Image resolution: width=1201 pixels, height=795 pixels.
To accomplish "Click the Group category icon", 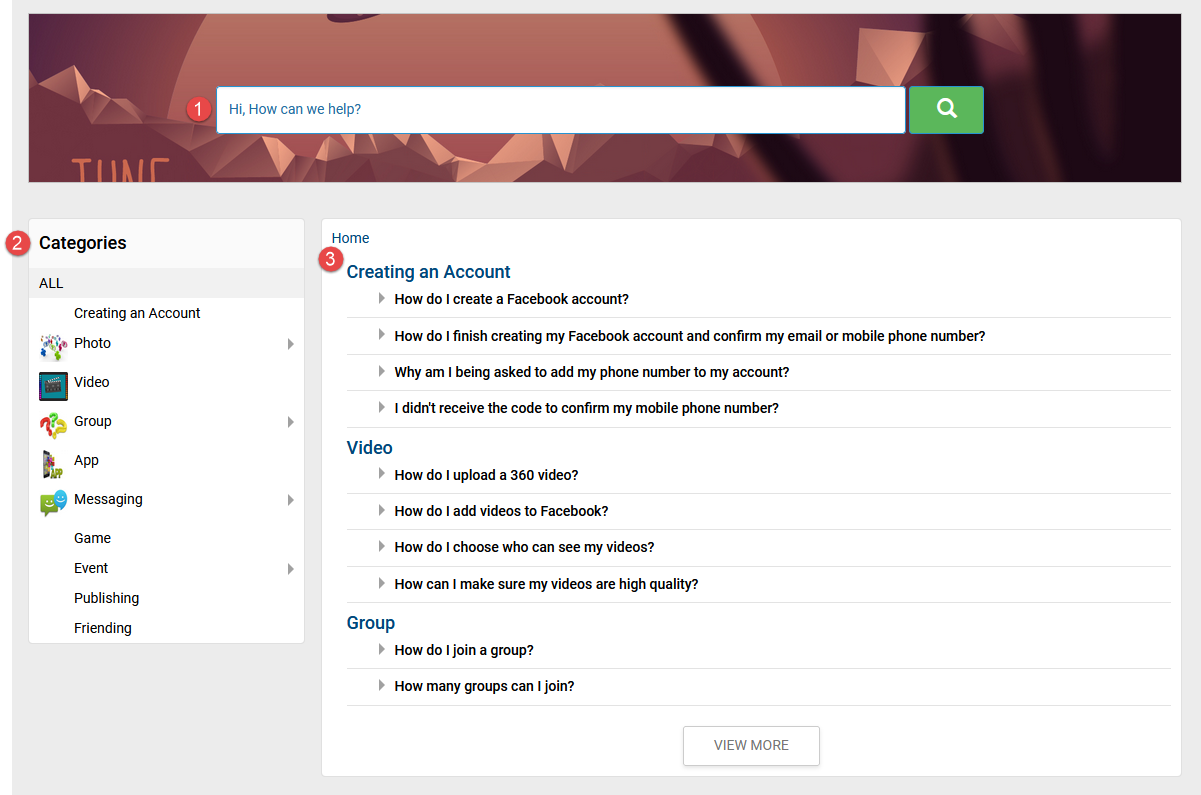I will pyautogui.click(x=54, y=425).
